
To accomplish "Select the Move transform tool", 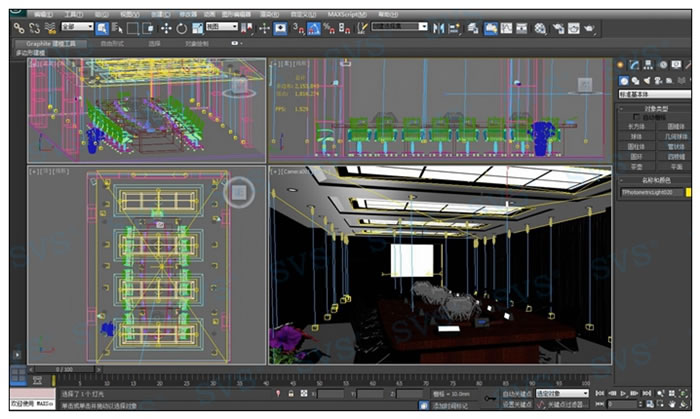I will pos(166,28).
